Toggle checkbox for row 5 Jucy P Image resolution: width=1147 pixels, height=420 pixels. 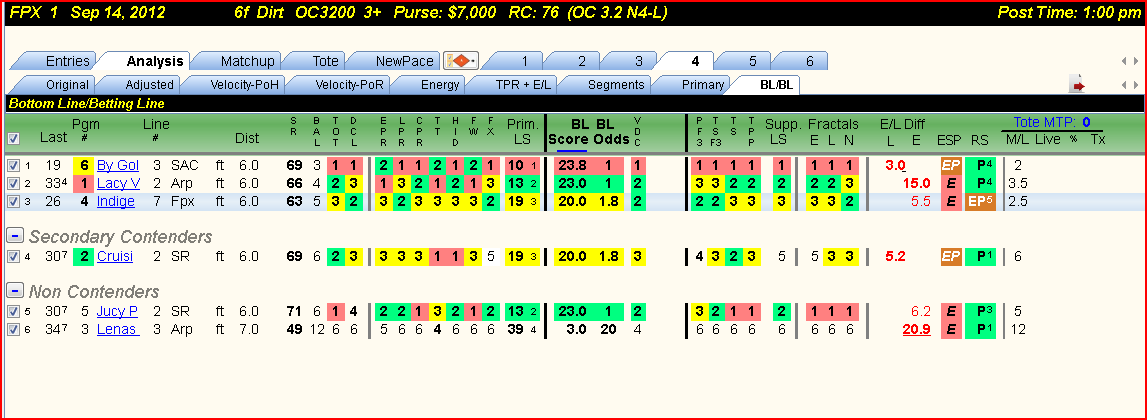(x=11, y=312)
